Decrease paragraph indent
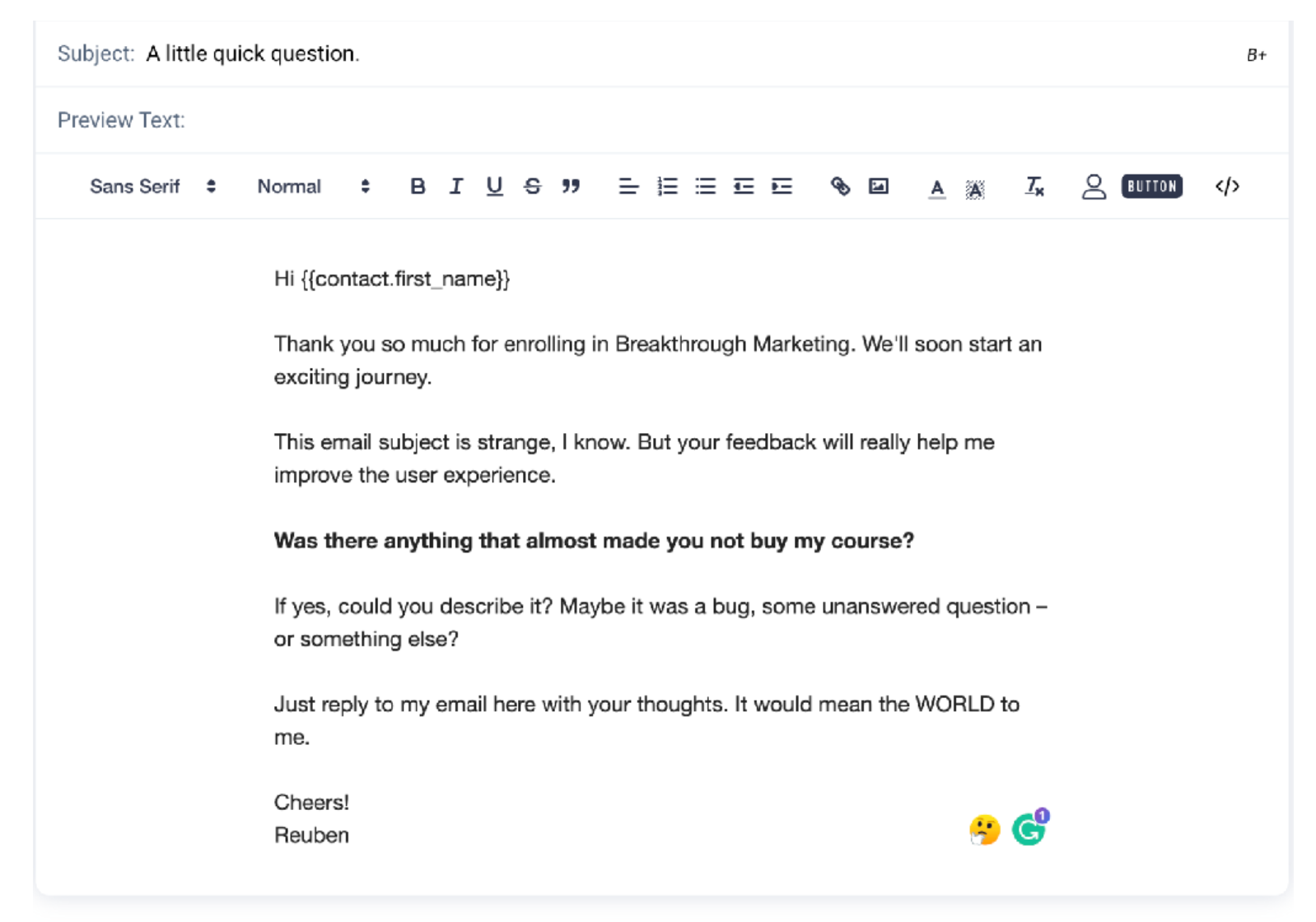Image resolution: width=1316 pixels, height=922 pixels. click(744, 187)
